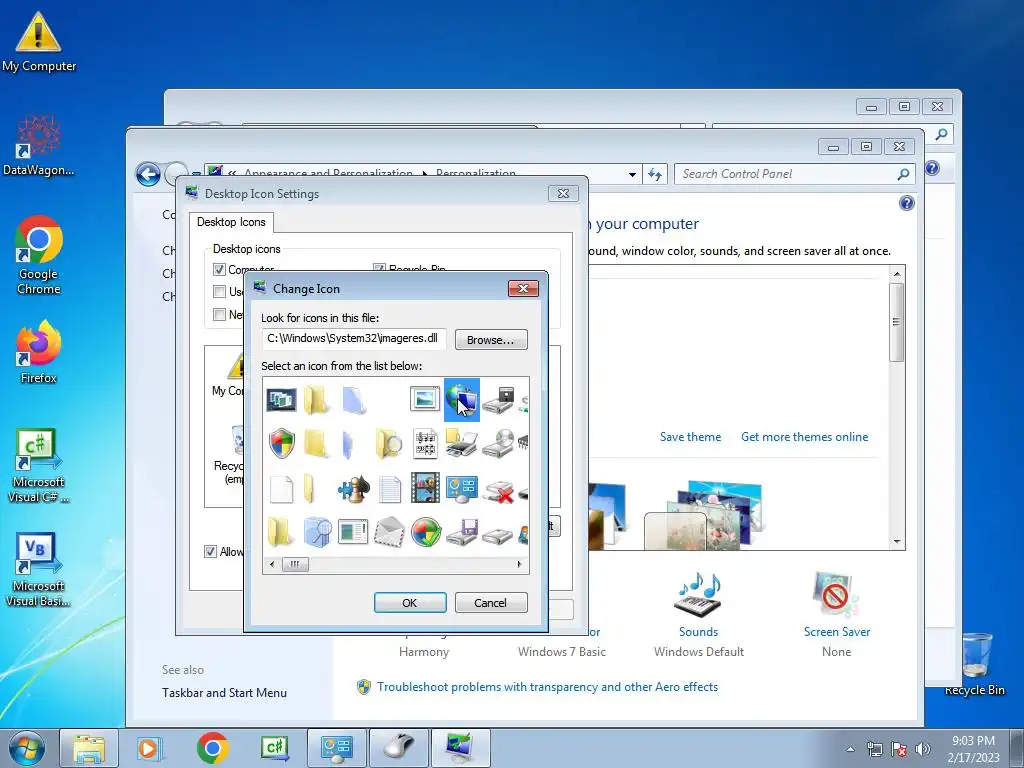
Task: Open the Recycle Bin on the desktop
Action: click(974, 665)
